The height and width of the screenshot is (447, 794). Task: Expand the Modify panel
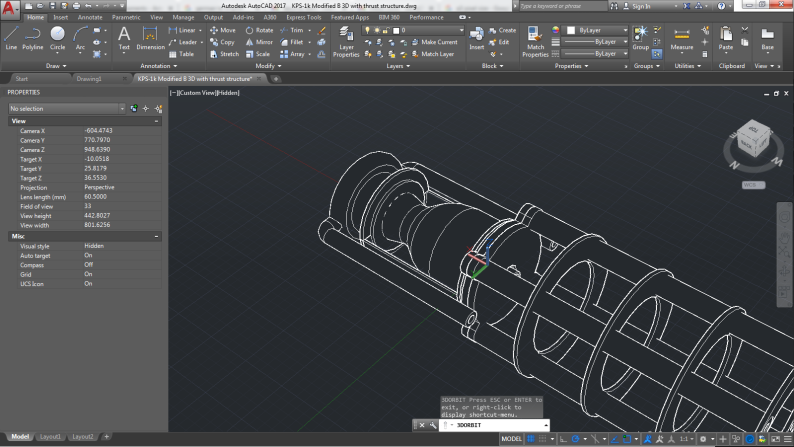click(x=268, y=66)
